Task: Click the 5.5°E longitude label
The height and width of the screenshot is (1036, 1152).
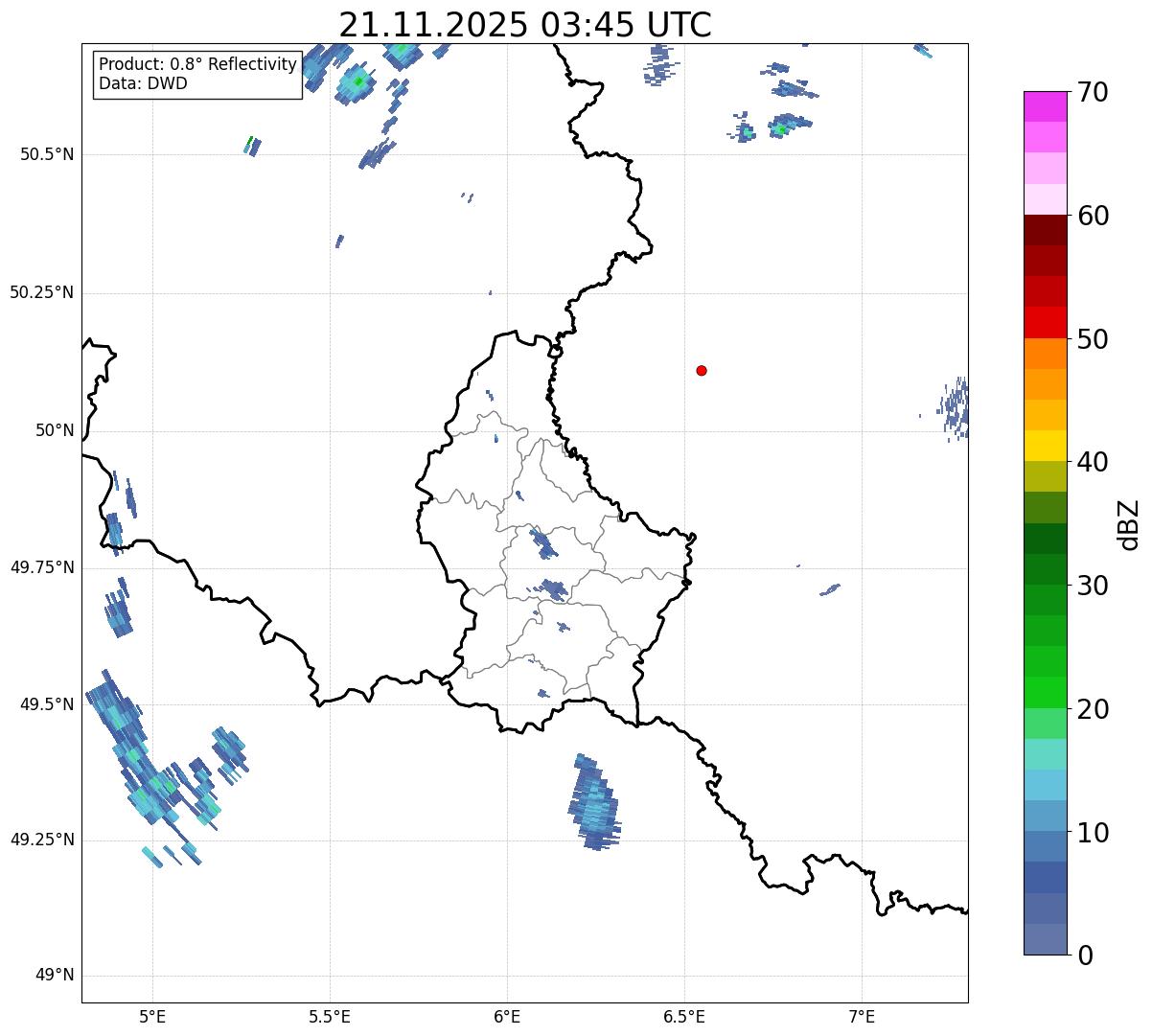Action: pyautogui.click(x=330, y=1016)
